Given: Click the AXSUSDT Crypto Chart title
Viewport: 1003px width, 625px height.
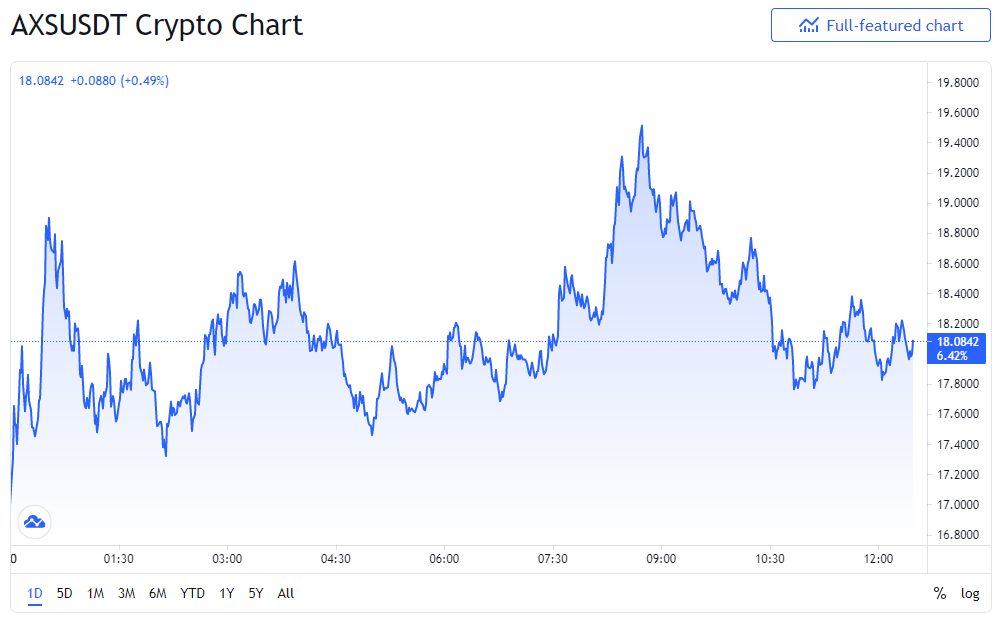Looking at the screenshot, I should click(x=157, y=26).
